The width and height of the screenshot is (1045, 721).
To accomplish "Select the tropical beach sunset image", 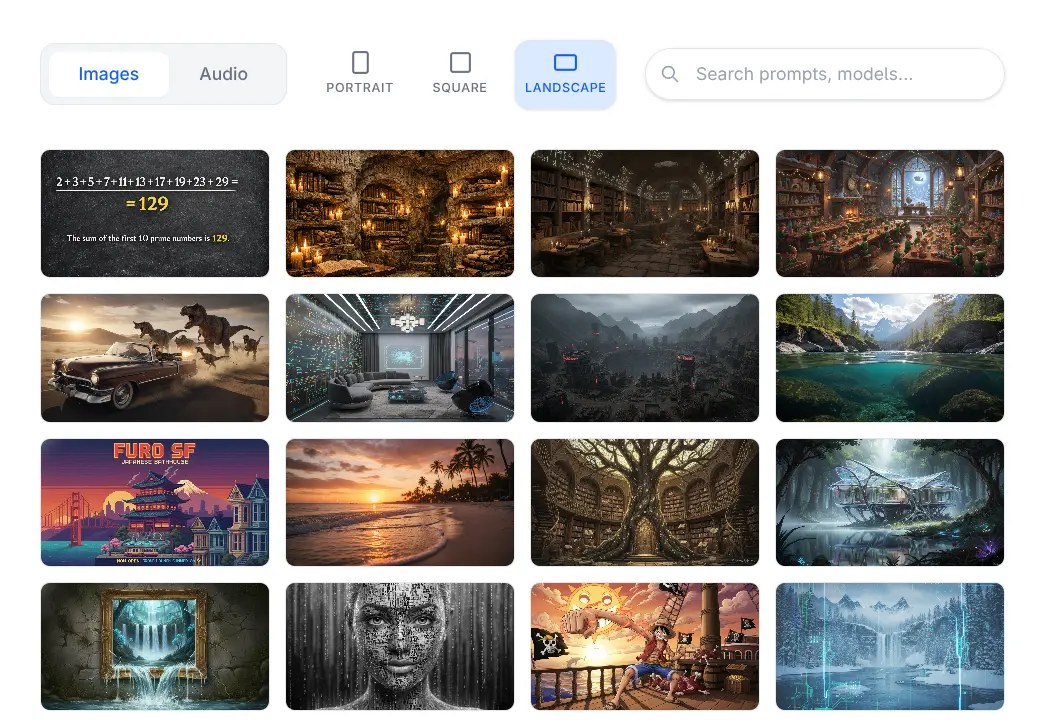I will point(400,502).
